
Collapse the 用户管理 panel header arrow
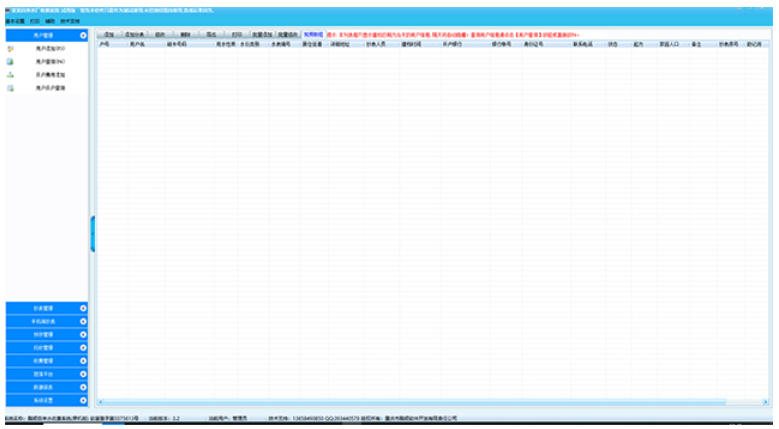point(83,35)
